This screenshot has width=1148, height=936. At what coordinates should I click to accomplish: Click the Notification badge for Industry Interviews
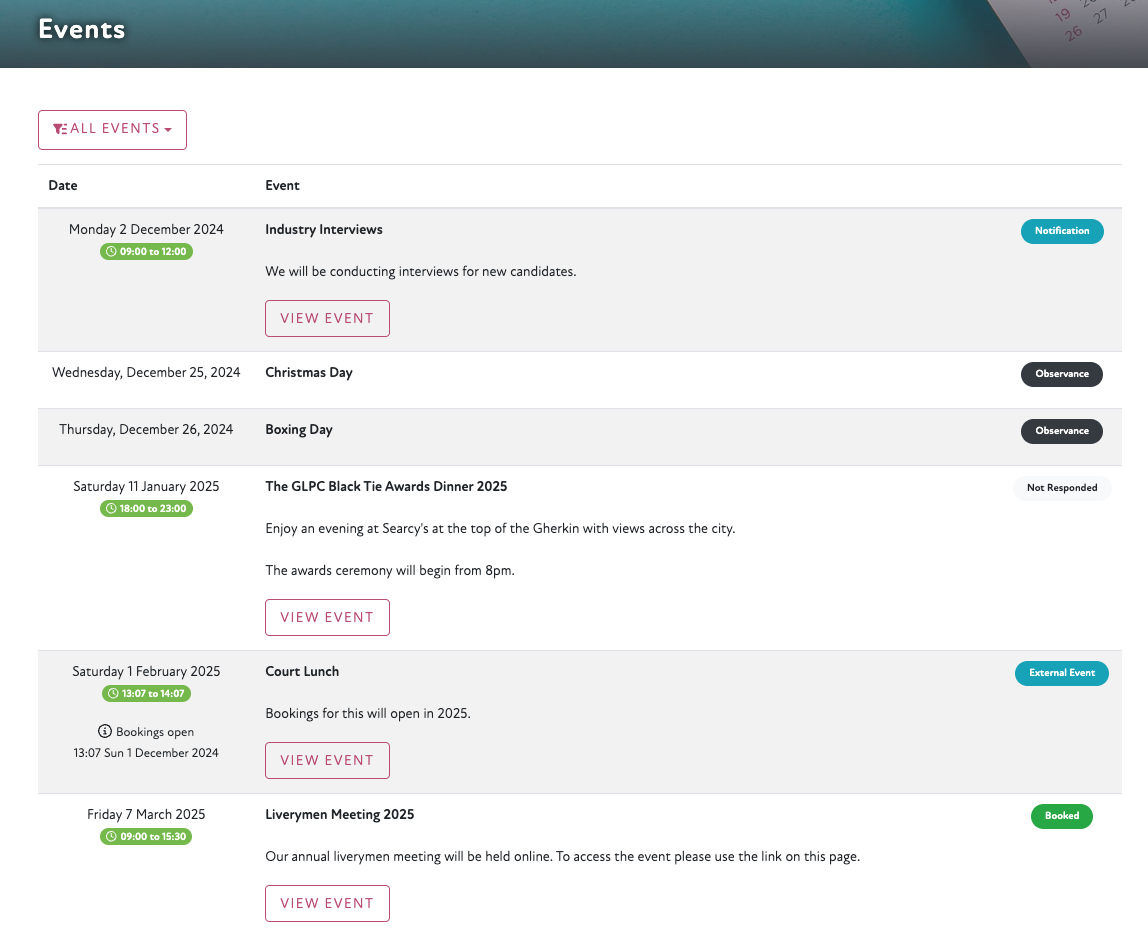pyautogui.click(x=1062, y=231)
